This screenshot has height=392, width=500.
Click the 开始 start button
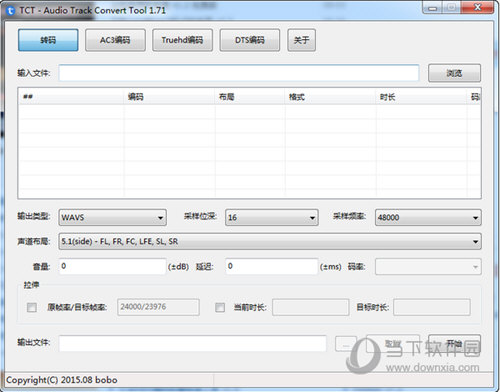coord(454,343)
